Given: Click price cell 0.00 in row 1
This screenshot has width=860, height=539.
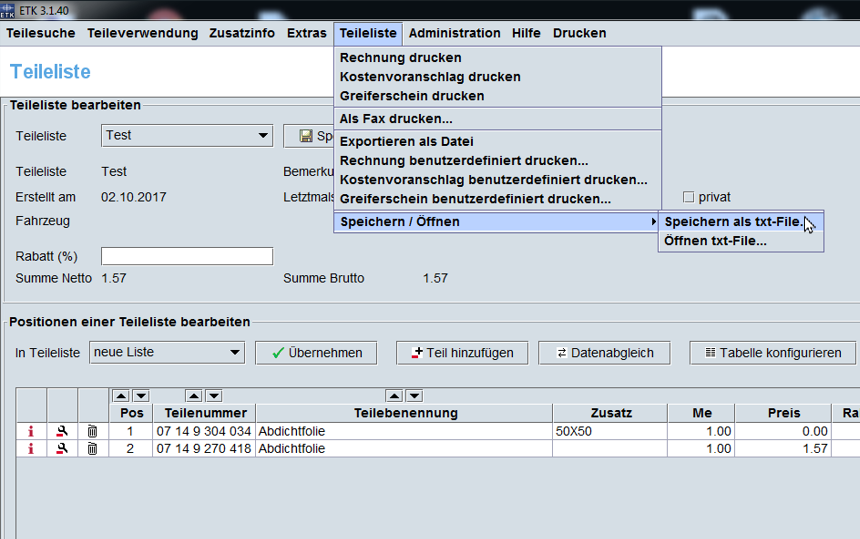Looking at the screenshot, I should pyautogui.click(x=783, y=432).
